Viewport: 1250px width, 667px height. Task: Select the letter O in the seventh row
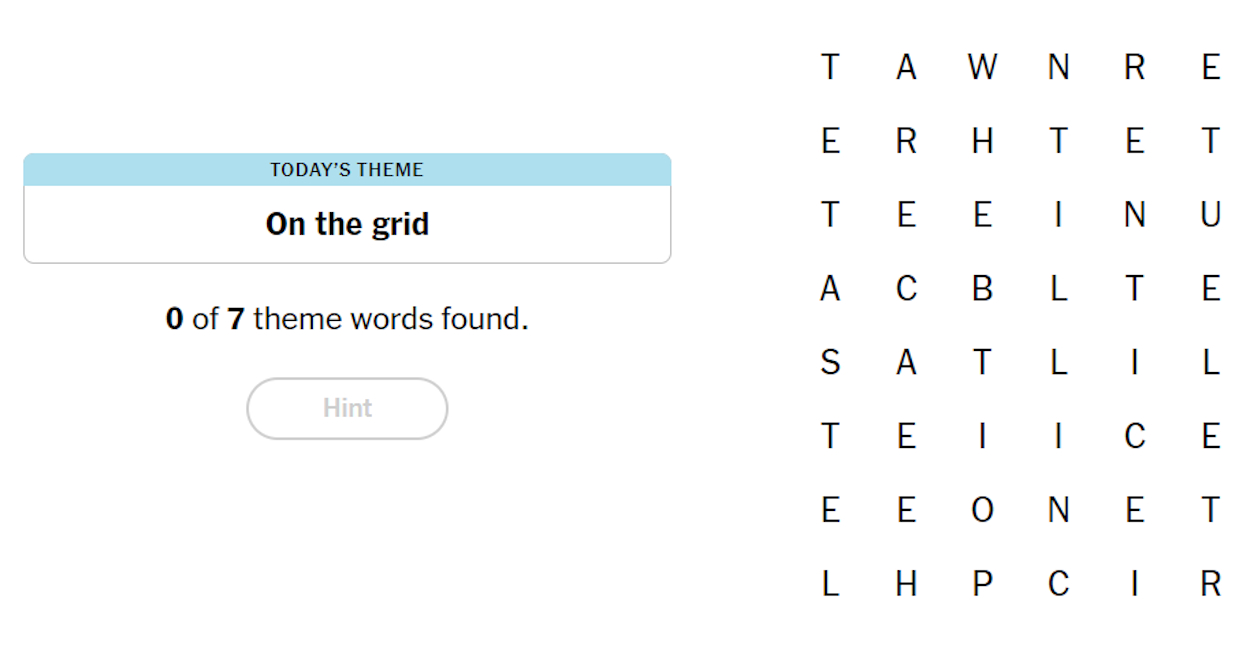coord(982,509)
